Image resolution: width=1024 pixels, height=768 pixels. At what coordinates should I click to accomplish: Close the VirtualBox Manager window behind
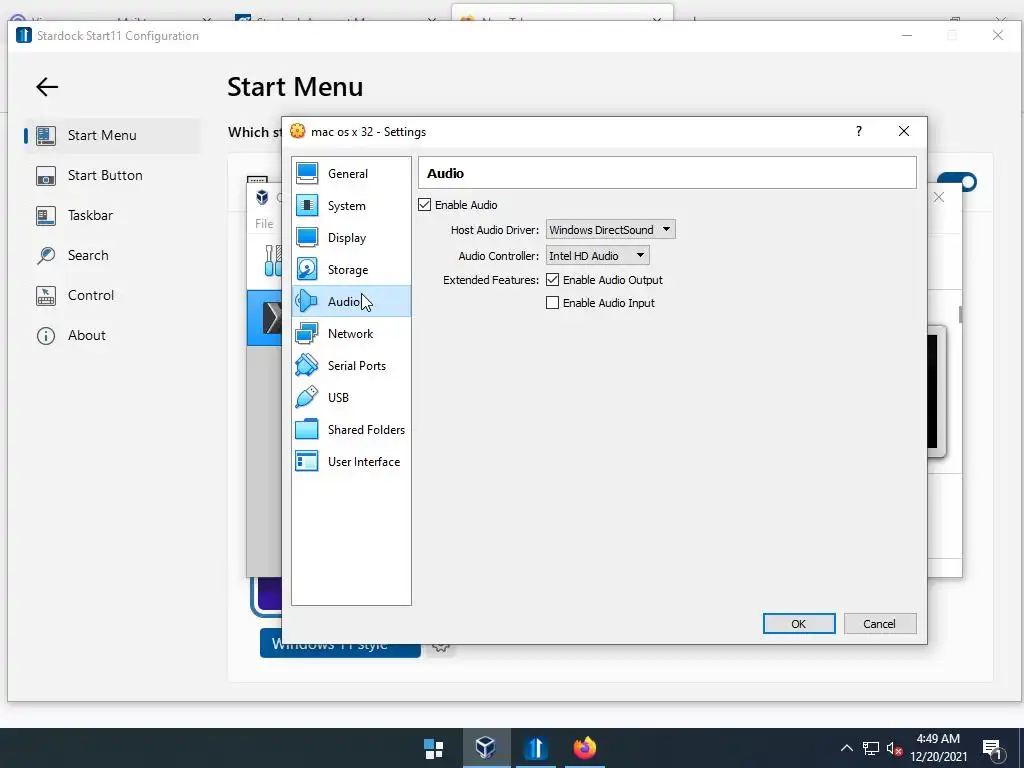tap(939, 197)
